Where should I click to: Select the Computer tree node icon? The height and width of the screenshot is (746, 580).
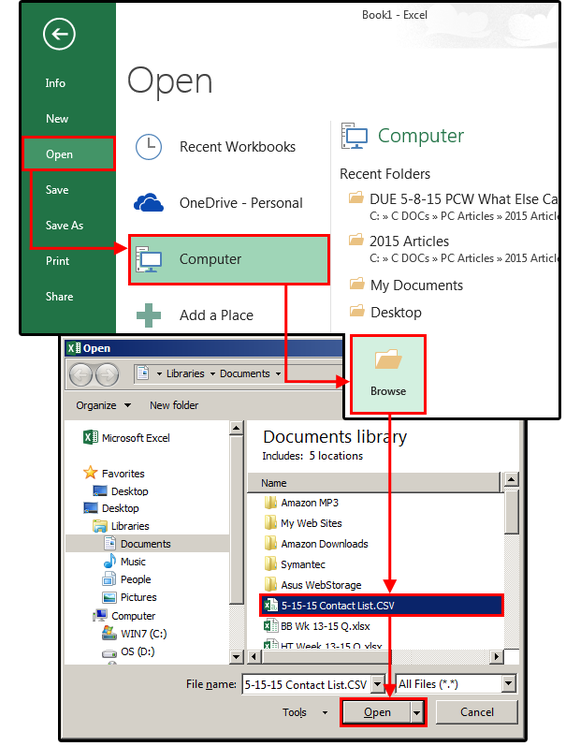[100, 615]
